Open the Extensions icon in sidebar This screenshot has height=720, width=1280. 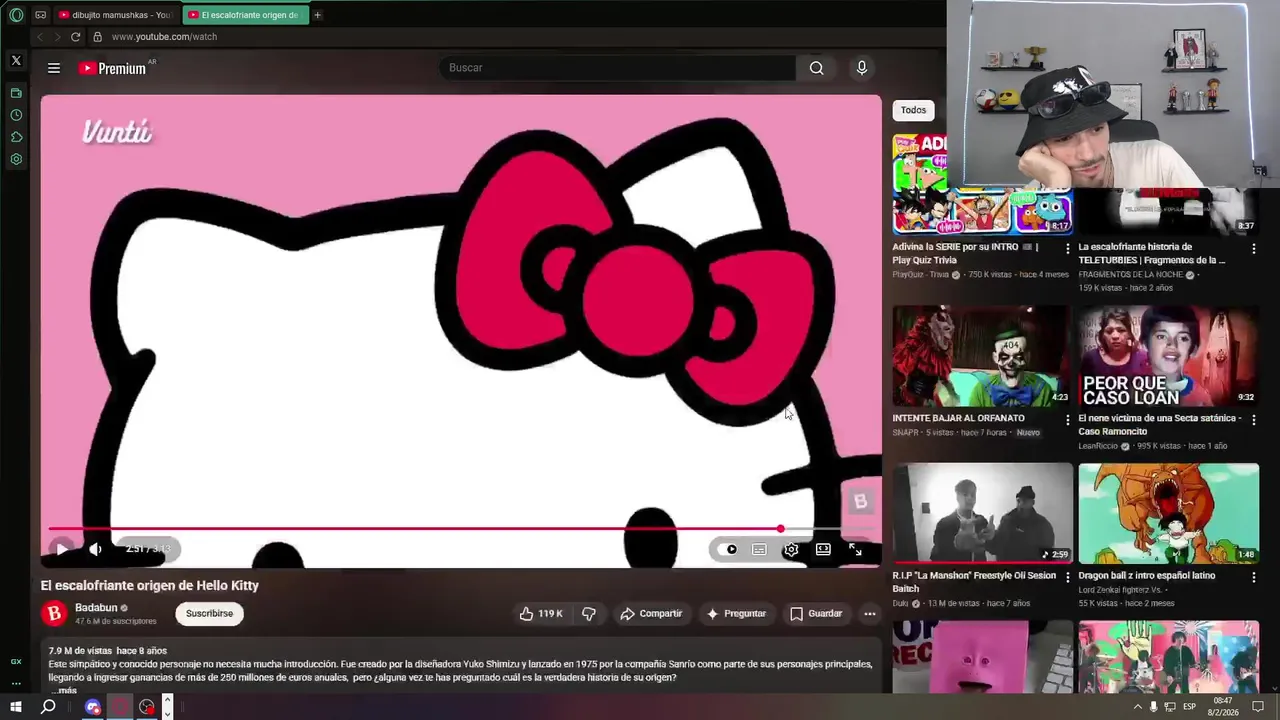16,137
